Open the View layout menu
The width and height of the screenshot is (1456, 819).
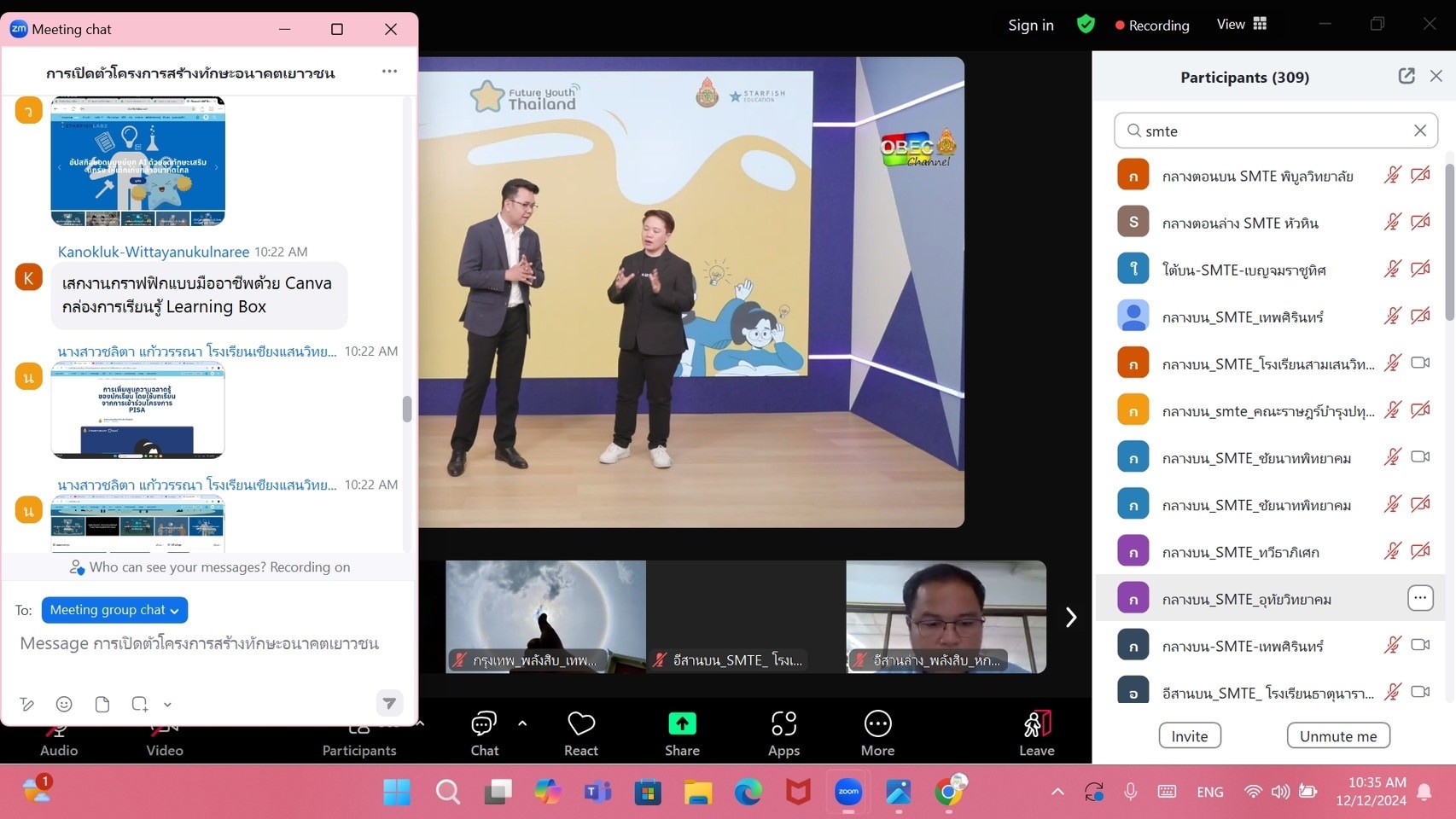tap(1242, 25)
